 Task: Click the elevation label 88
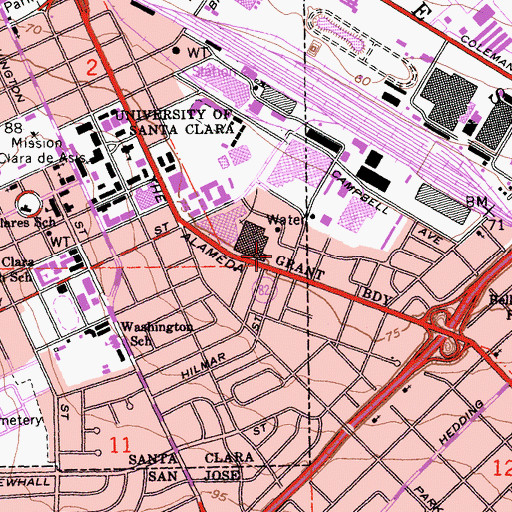click(13, 128)
